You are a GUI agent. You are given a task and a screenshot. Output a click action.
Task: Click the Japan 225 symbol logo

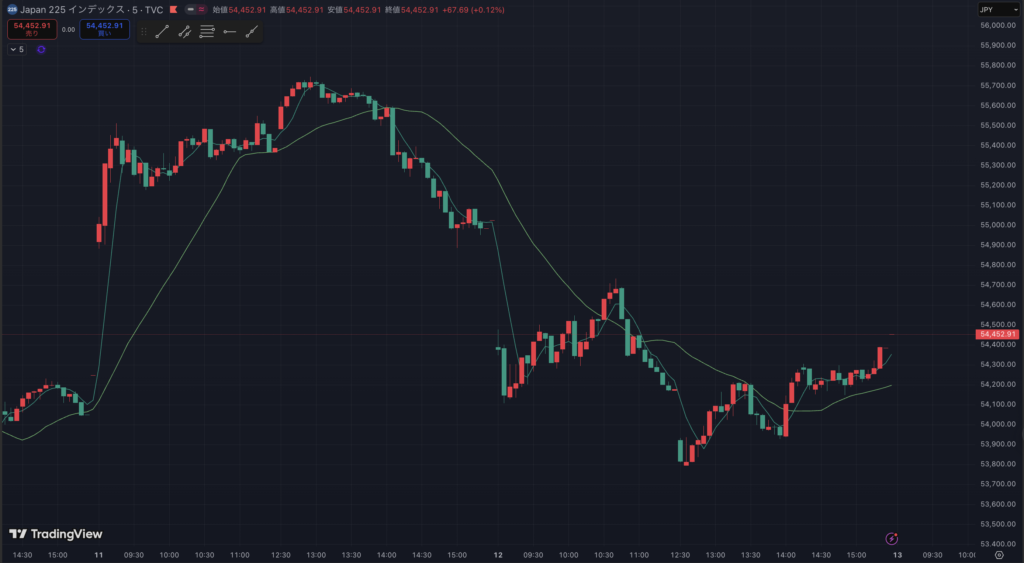coord(12,9)
